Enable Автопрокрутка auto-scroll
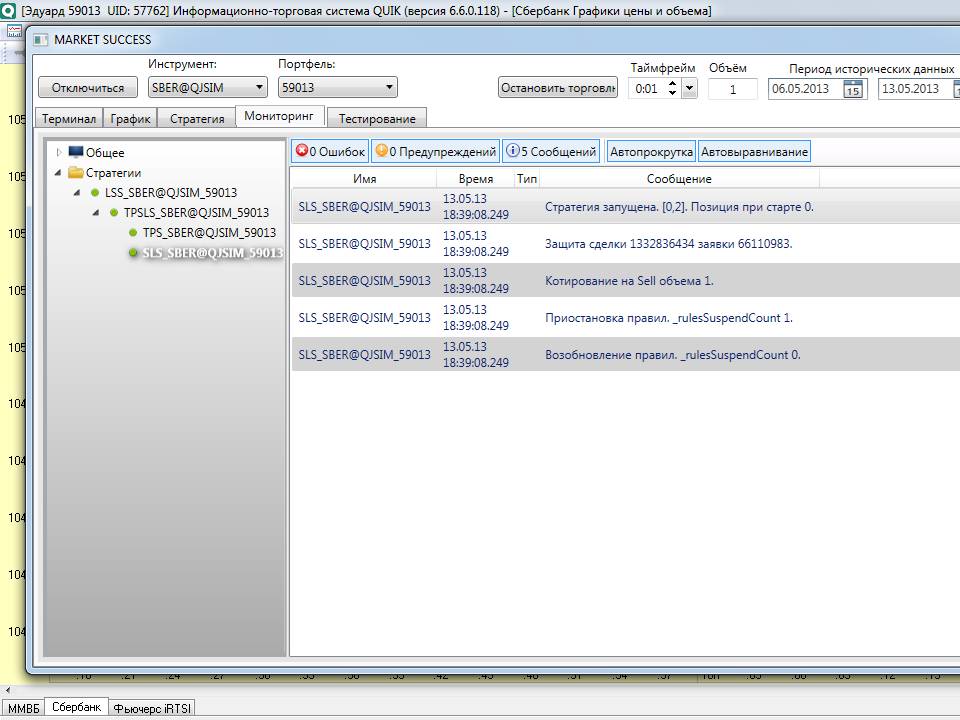 pos(651,152)
